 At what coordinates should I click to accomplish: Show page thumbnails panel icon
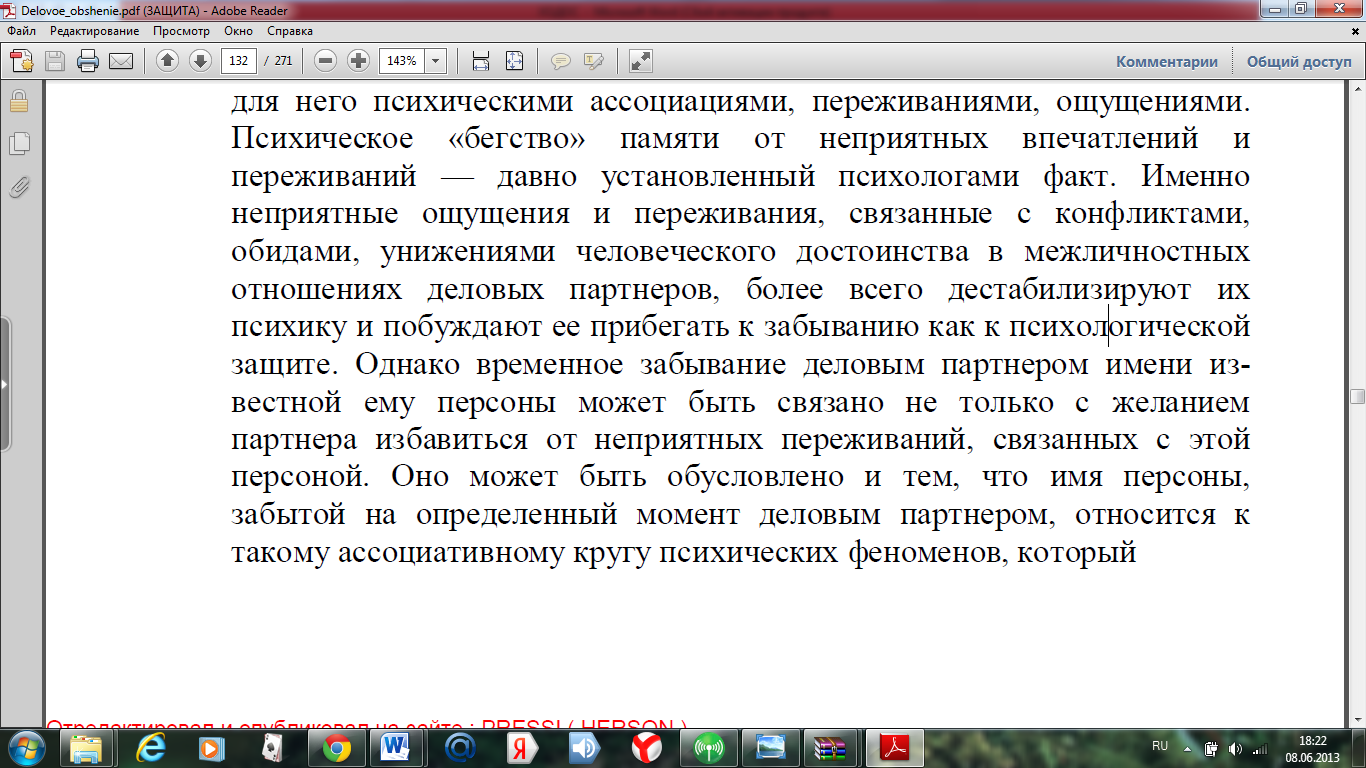tap(19, 144)
